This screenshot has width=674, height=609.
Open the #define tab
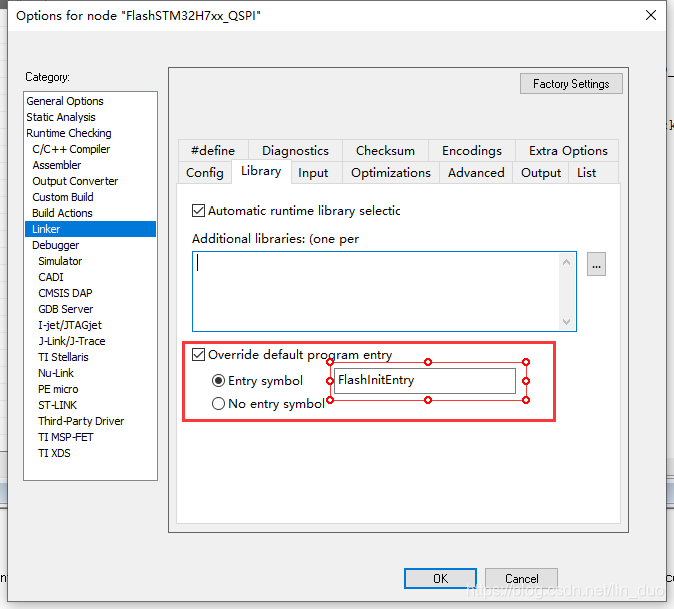click(x=213, y=150)
